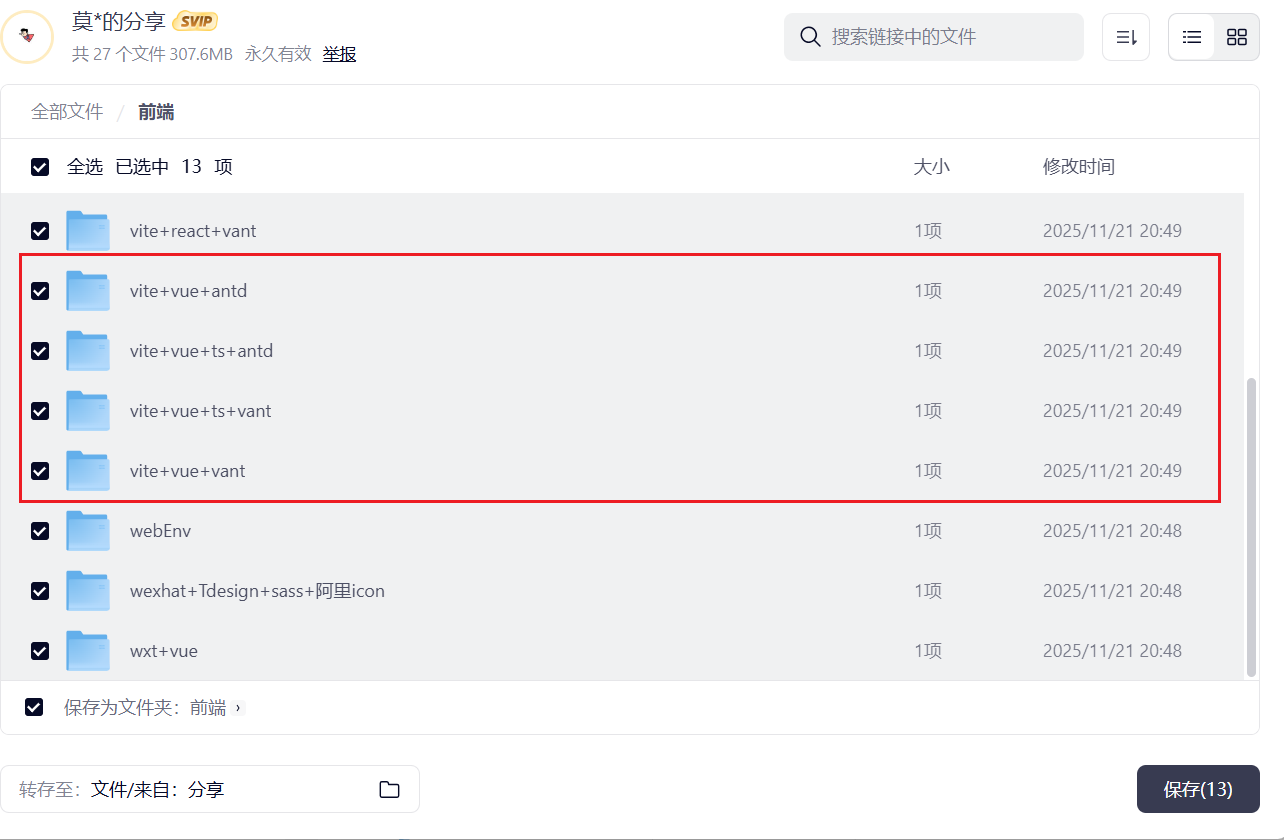Click the 大小 column header
The height and width of the screenshot is (840, 1284).
[x=932, y=167]
